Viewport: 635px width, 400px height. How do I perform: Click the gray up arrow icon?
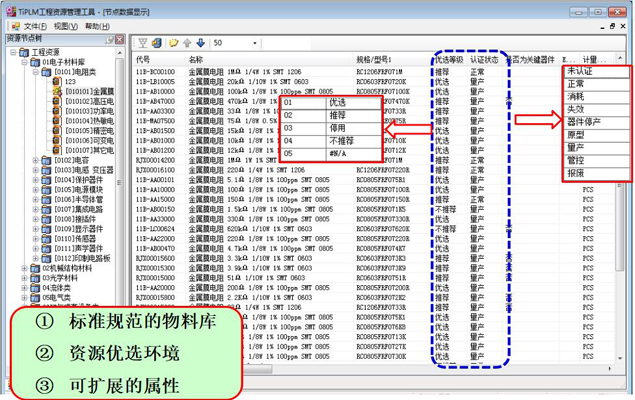pos(186,43)
